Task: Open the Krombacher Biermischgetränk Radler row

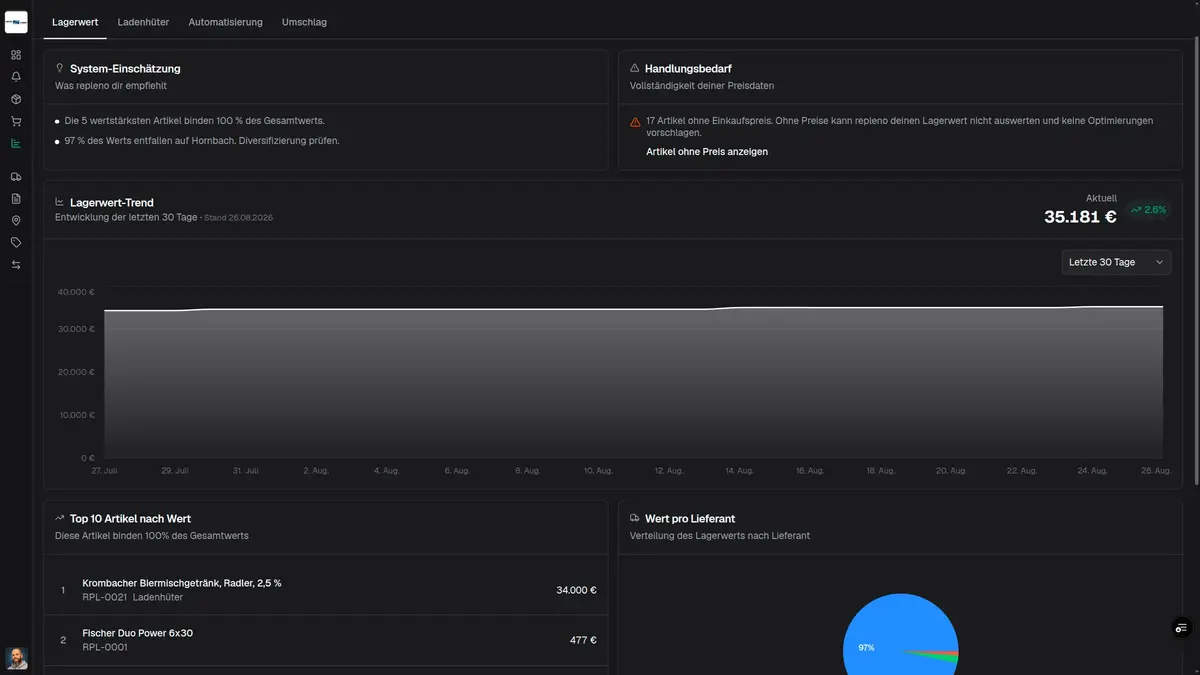Action: click(326, 590)
